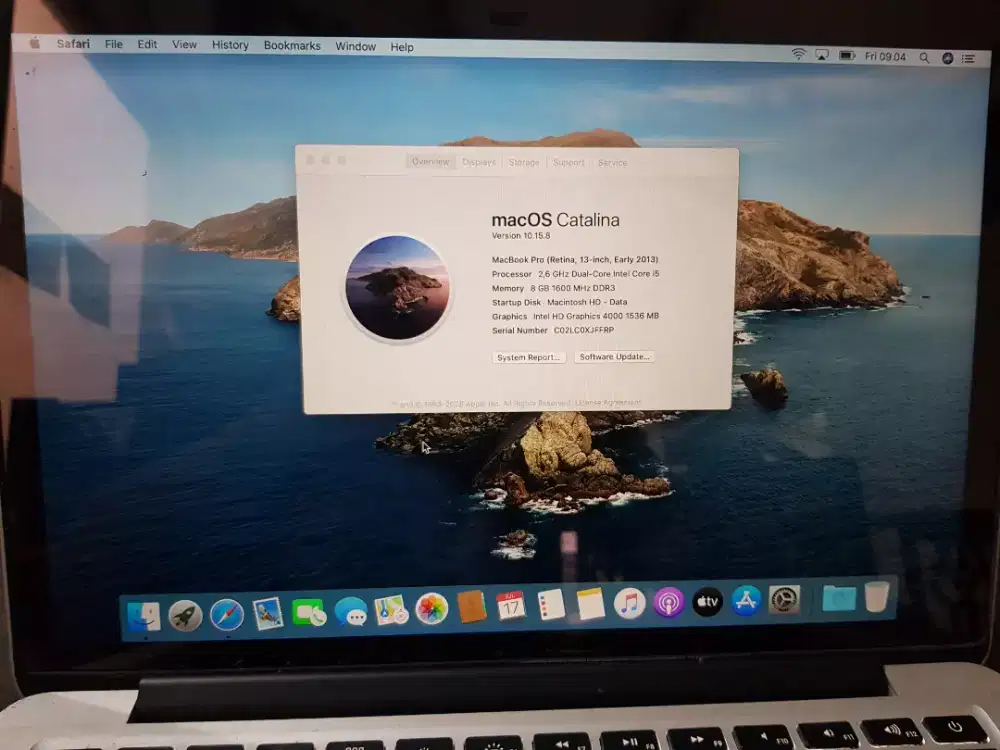Open Music app in Dock

629,603
